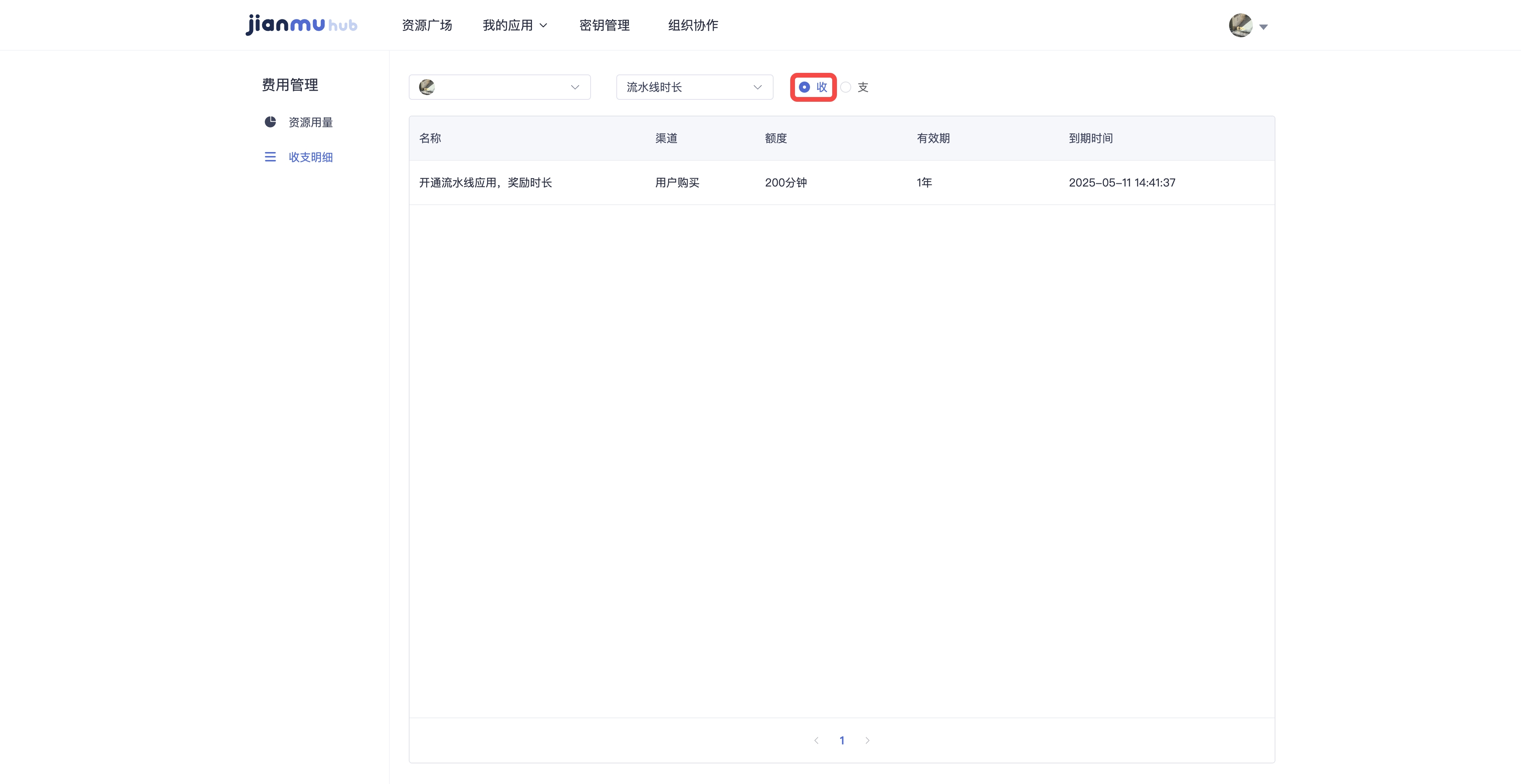Image resolution: width=1521 pixels, height=784 pixels.
Task: Open 资源广场 in the top navigation
Action: click(427, 25)
